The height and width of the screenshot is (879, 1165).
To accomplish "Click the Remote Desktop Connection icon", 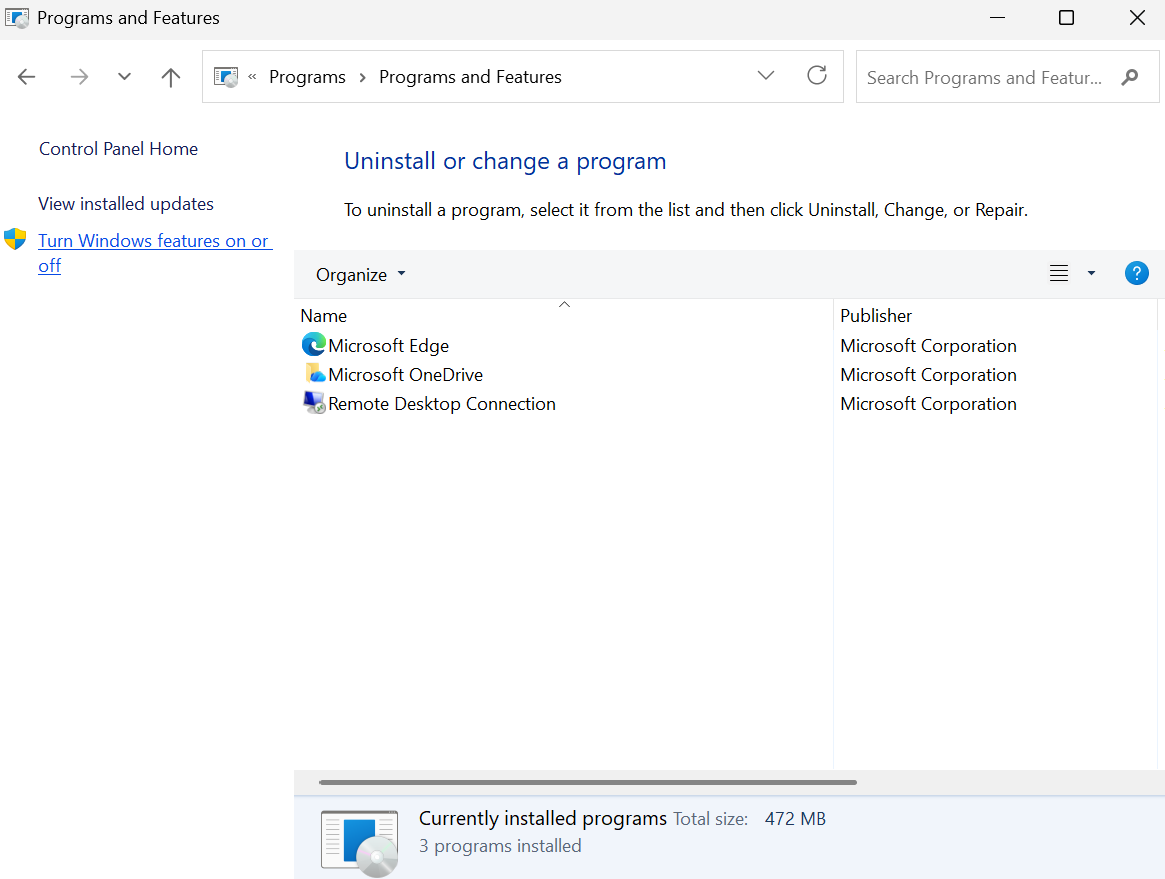I will click(314, 403).
